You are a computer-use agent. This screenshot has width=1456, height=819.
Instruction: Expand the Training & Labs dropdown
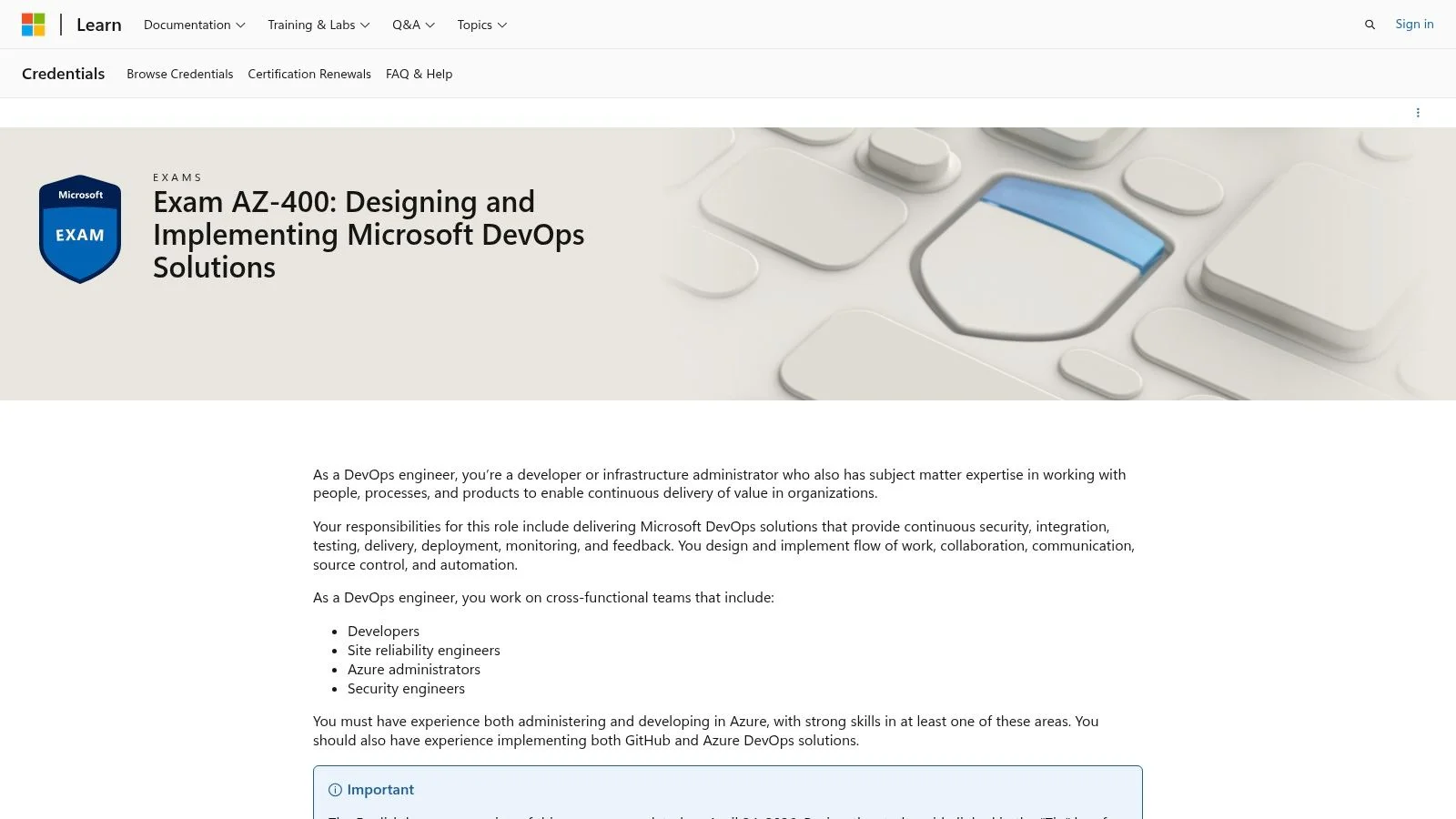click(x=318, y=25)
